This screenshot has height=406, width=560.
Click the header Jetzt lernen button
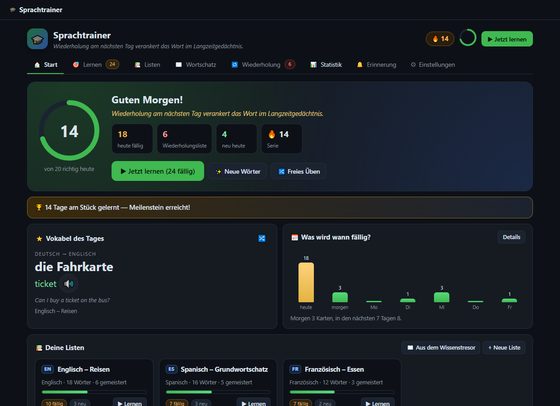tap(507, 39)
